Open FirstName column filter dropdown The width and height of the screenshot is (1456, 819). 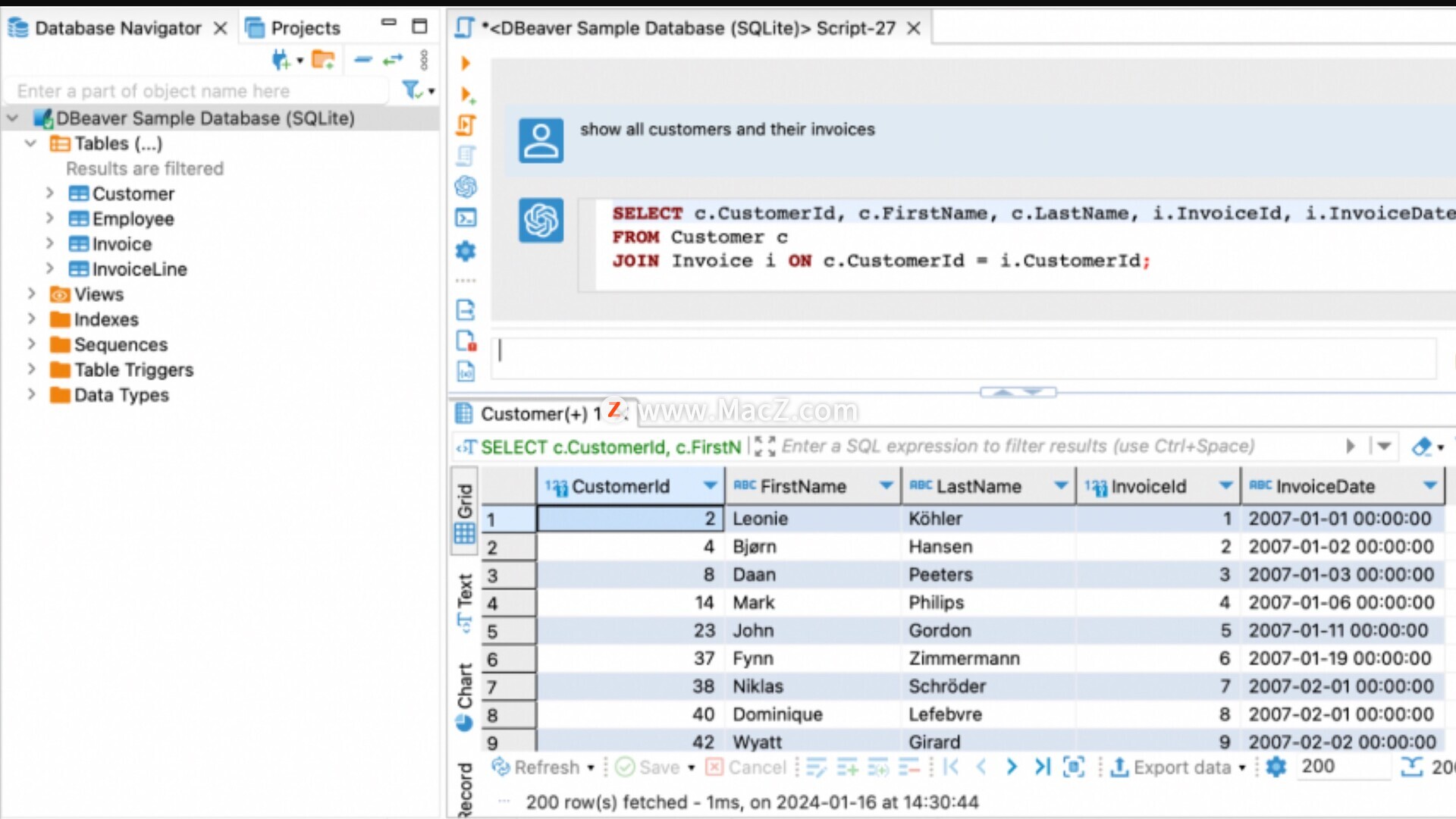(886, 486)
